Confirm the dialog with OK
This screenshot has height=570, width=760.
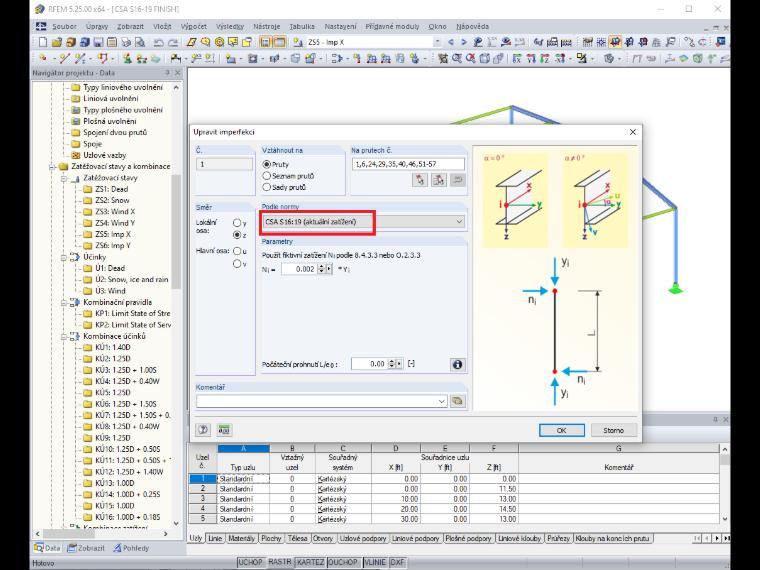[561, 430]
